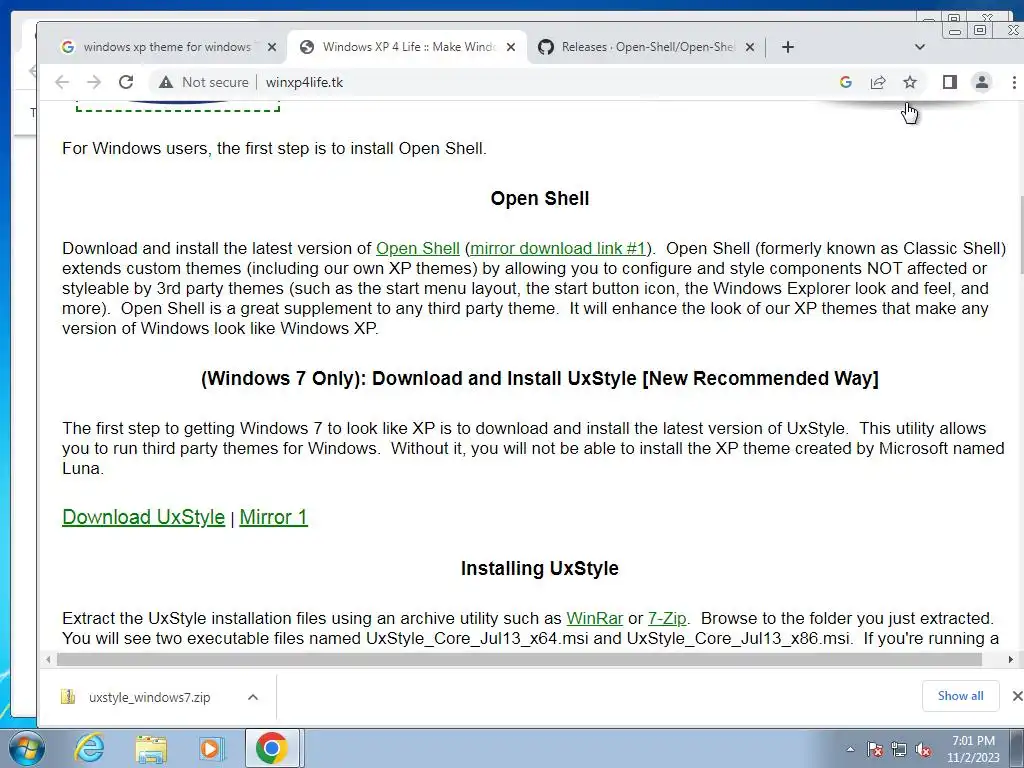Image resolution: width=1024 pixels, height=768 pixels.
Task: Open the volume tray icon
Action: [x=923, y=750]
